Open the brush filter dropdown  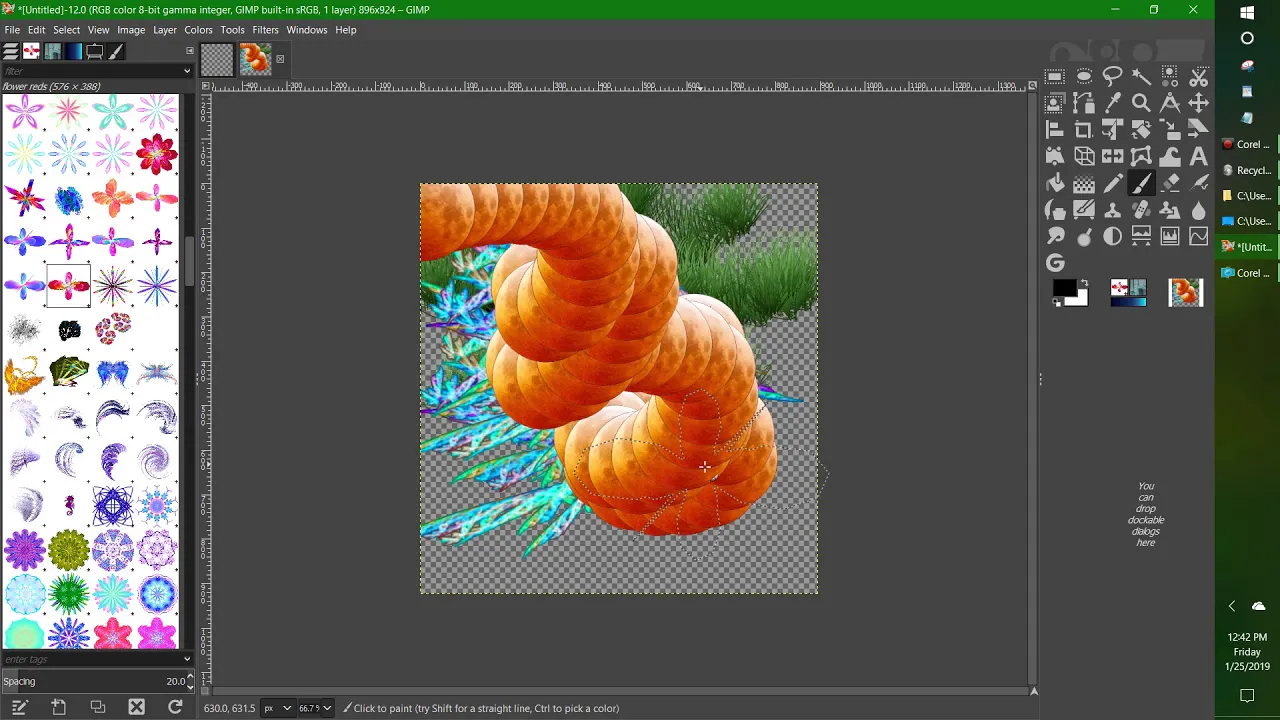(186, 71)
